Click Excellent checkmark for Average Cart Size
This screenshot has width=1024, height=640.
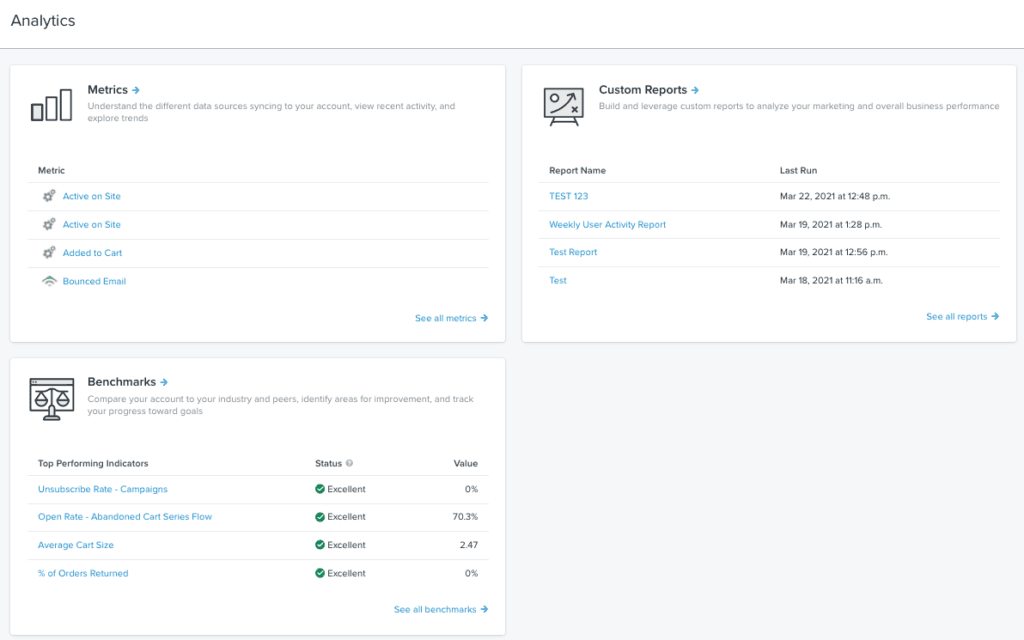320,545
